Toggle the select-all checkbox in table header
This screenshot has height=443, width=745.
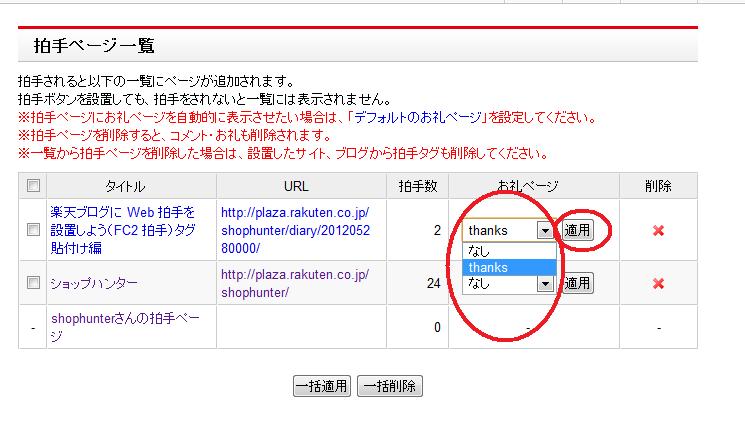[33, 186]
